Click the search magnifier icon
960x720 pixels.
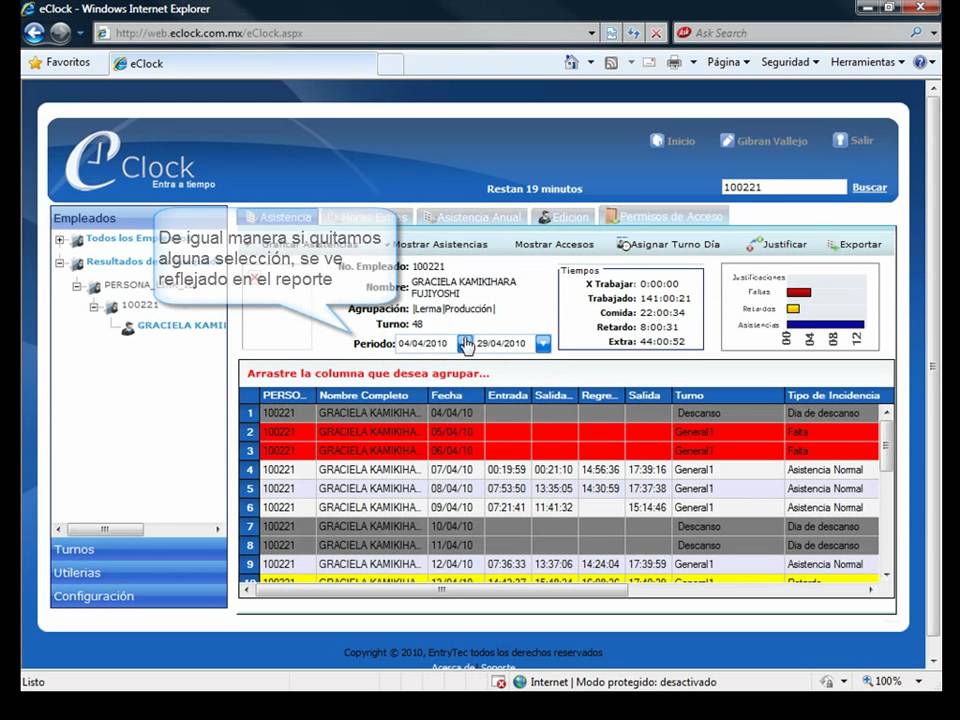click(x=916, y=32)
